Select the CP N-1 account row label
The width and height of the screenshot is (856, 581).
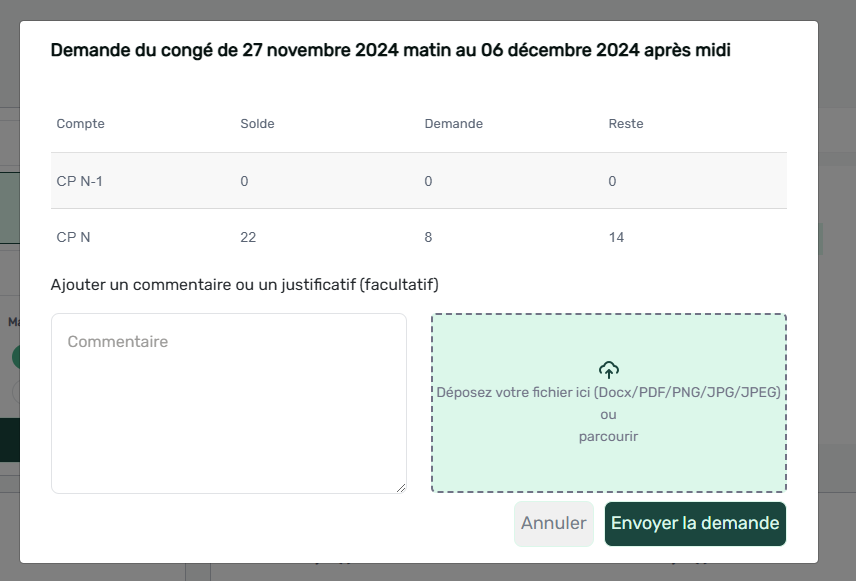click(x=80, y=181)
